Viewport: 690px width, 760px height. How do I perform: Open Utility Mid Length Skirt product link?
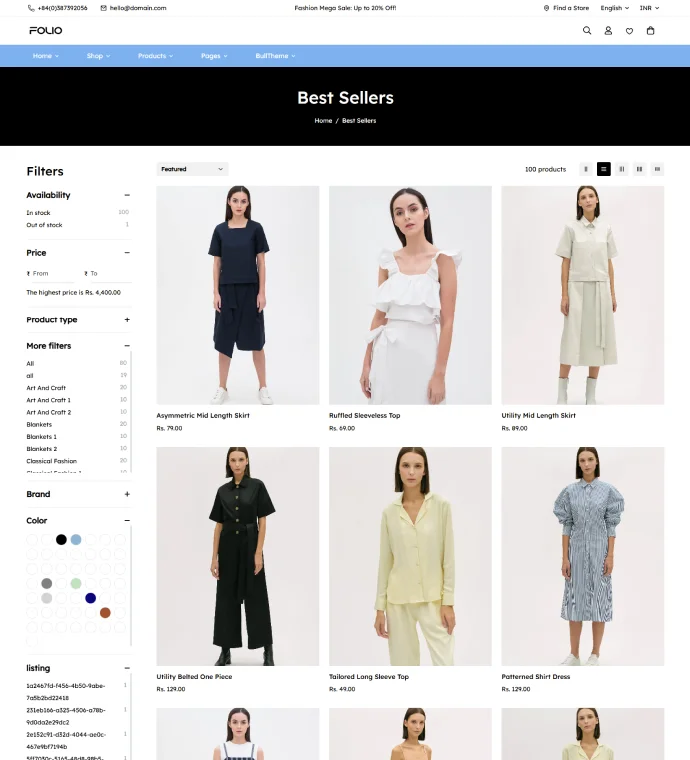click(538, 415)
